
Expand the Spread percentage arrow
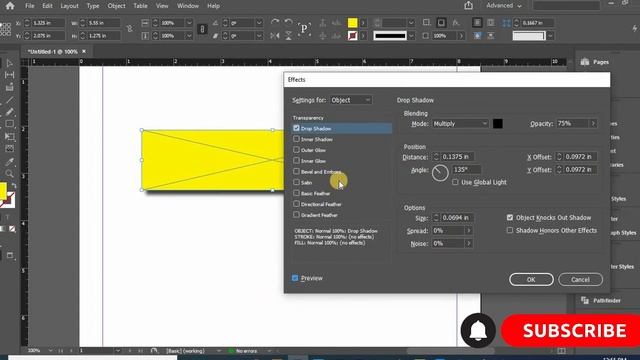[469, 231]
